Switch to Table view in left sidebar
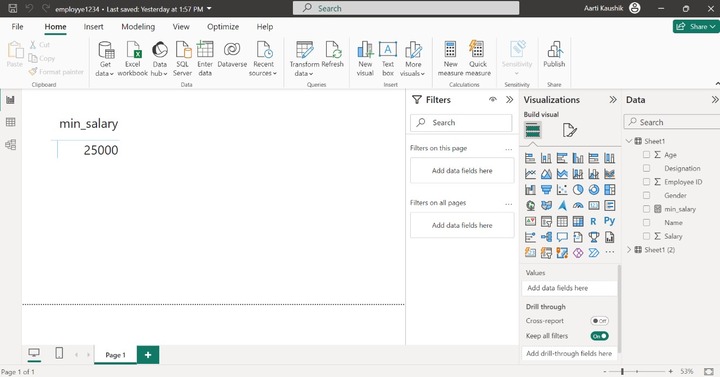Viewport: 720px width, 377px height. point(11,122)
